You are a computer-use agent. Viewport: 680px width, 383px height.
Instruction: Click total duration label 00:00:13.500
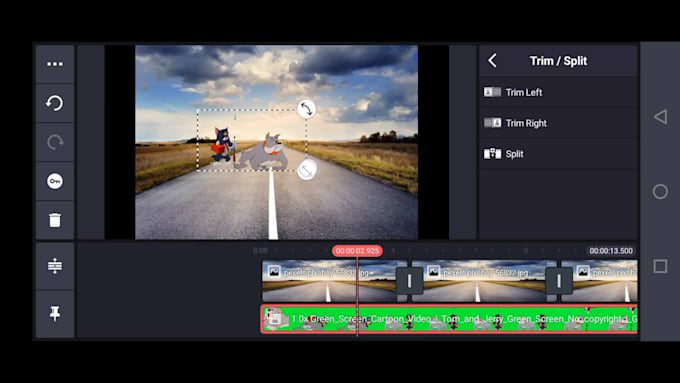tap(611, 251)
